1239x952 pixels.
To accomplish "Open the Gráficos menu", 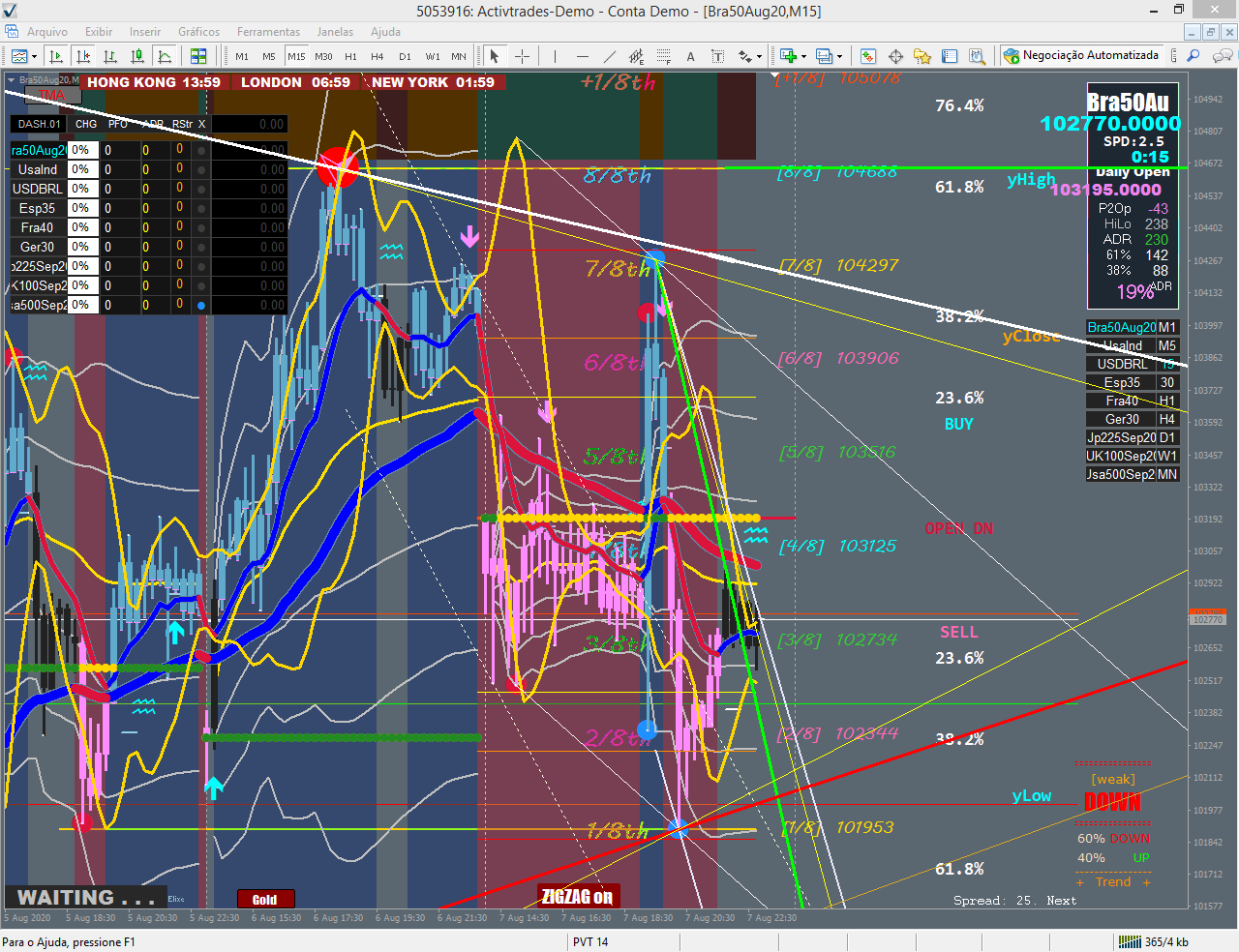I will pos(198,32).
